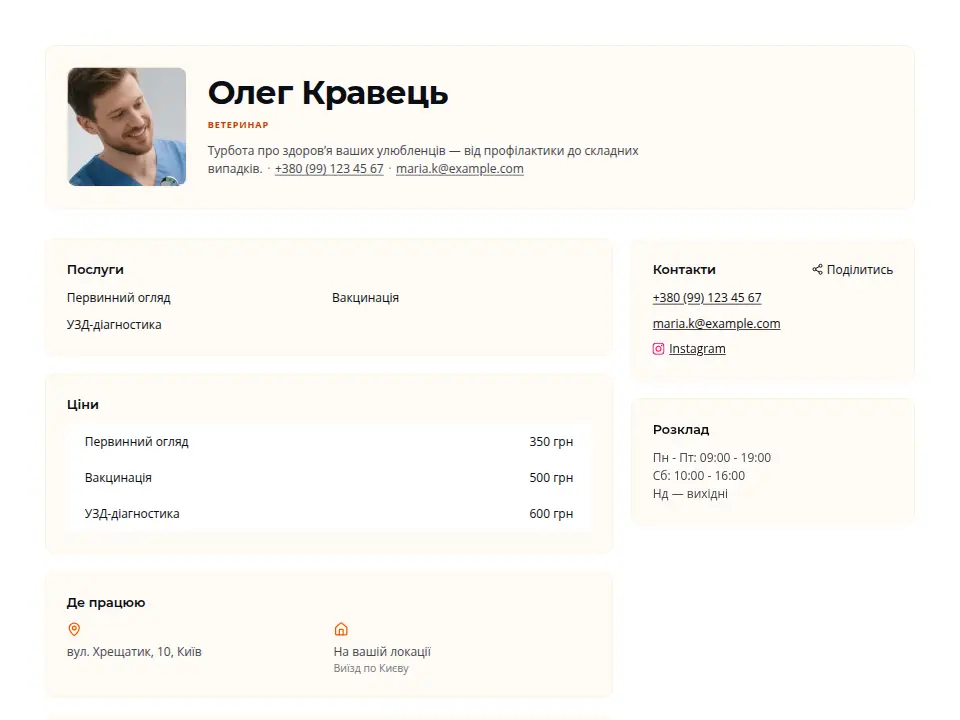The image size is (960, 720).
Task: Click the УЗД-діагностика 600 грн price row
Action: click(329, 514)
